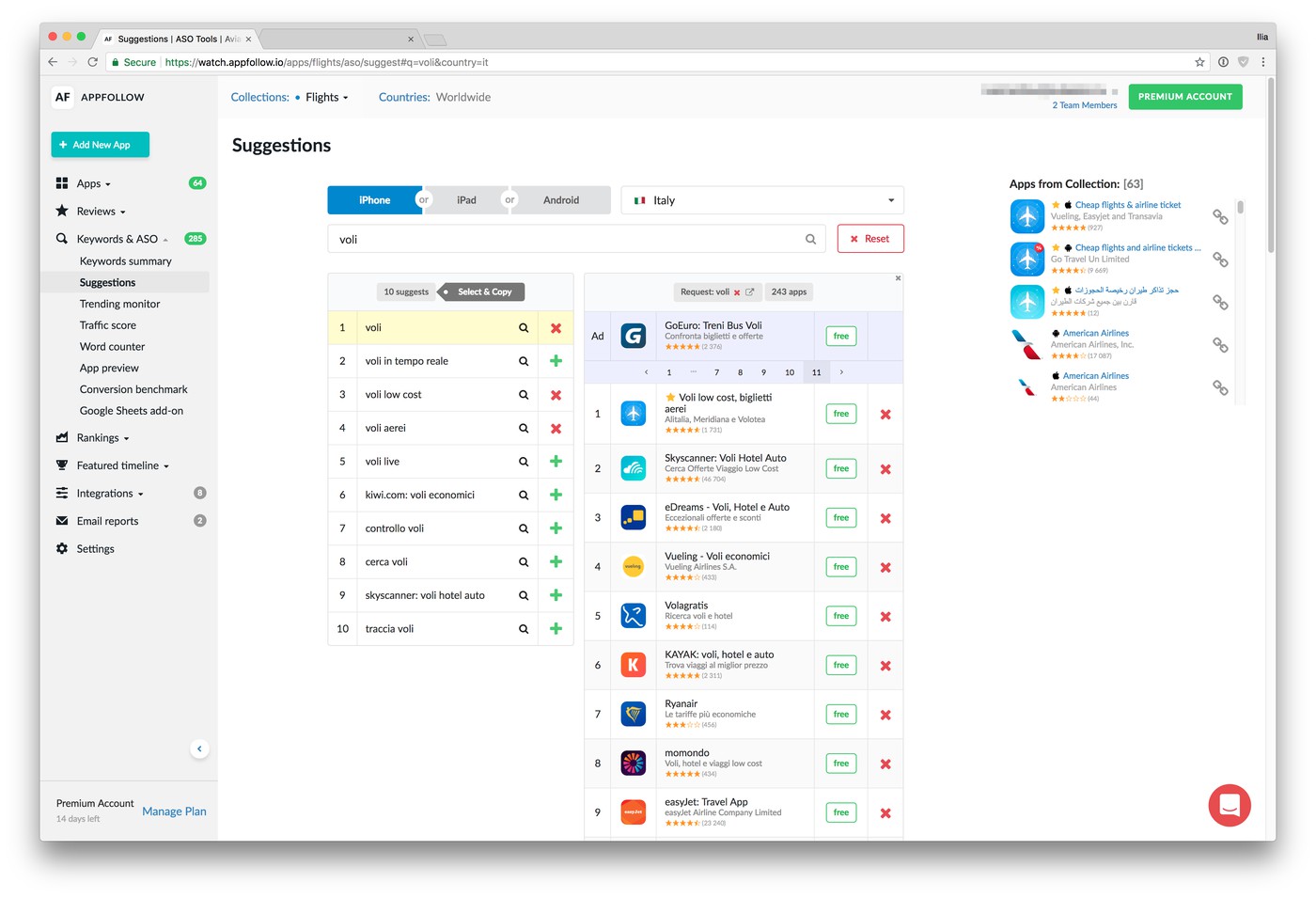This screenshot has width=1316, height=898.
Task: Remove Skyscanner app with red X
Action: (x=885, y=469)
